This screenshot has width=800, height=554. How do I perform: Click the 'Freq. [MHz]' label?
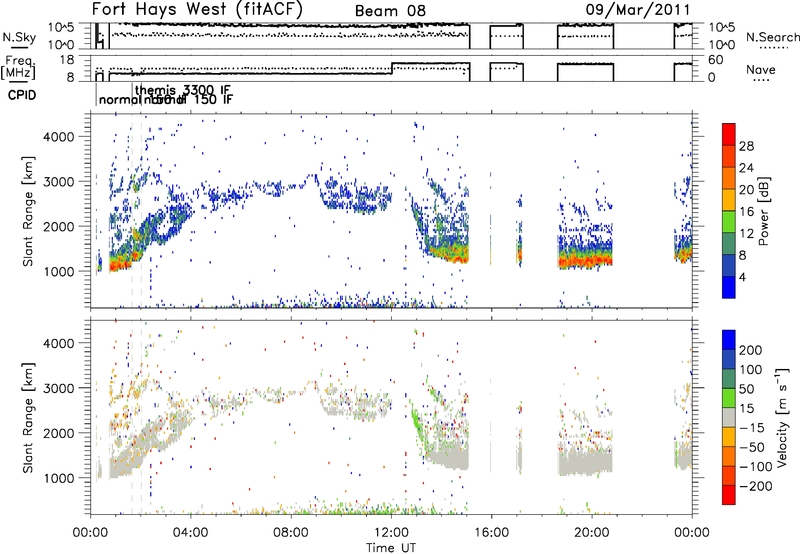pos(18,68)
